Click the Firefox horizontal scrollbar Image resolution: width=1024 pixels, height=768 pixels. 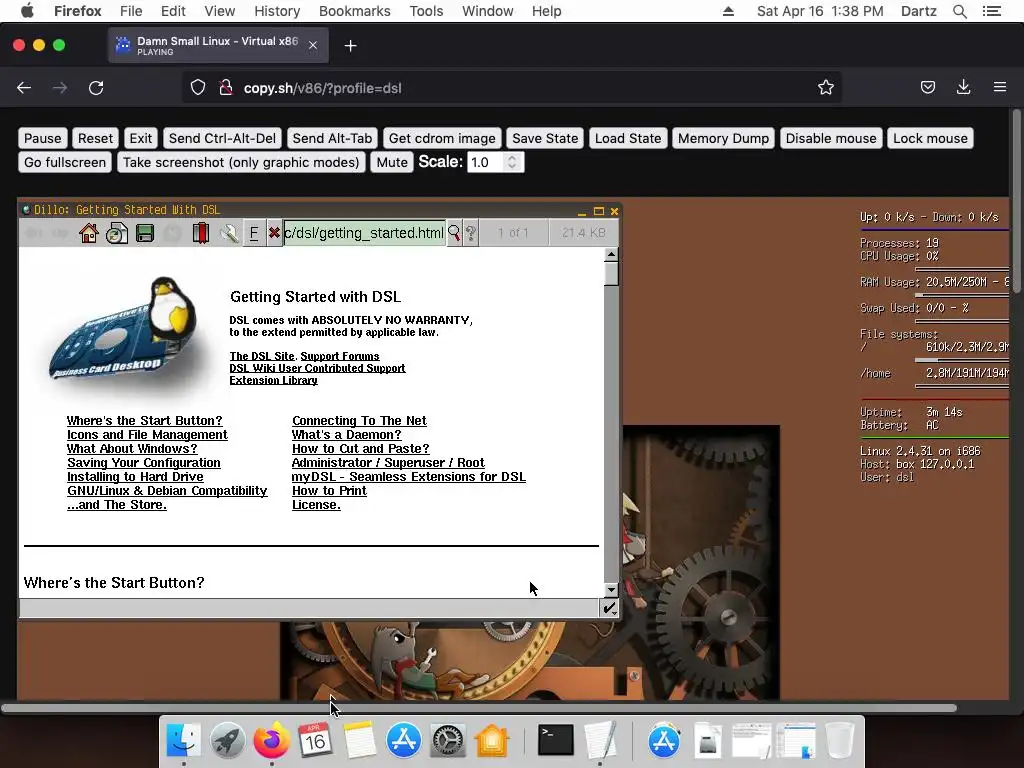[x=479, y=708]
